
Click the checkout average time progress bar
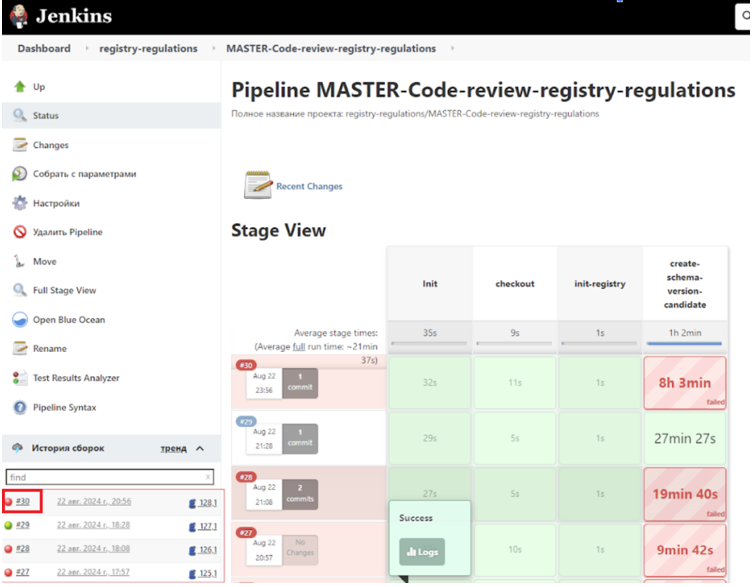514,343
